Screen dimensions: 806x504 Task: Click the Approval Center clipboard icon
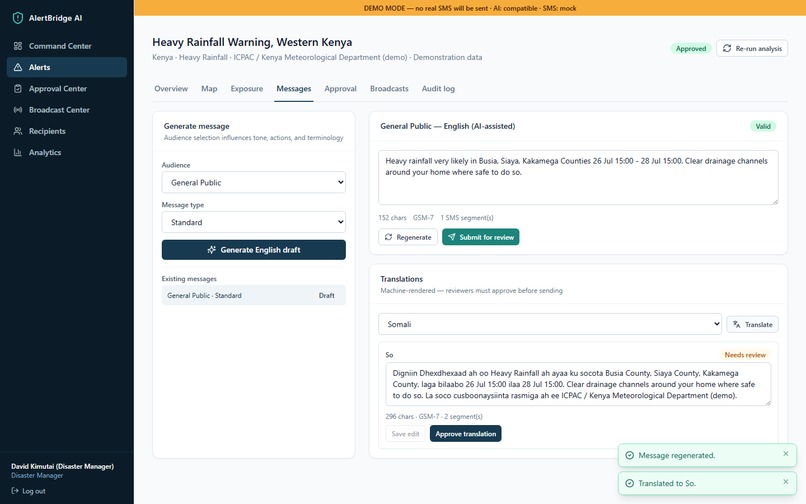[x=18, y=88]
